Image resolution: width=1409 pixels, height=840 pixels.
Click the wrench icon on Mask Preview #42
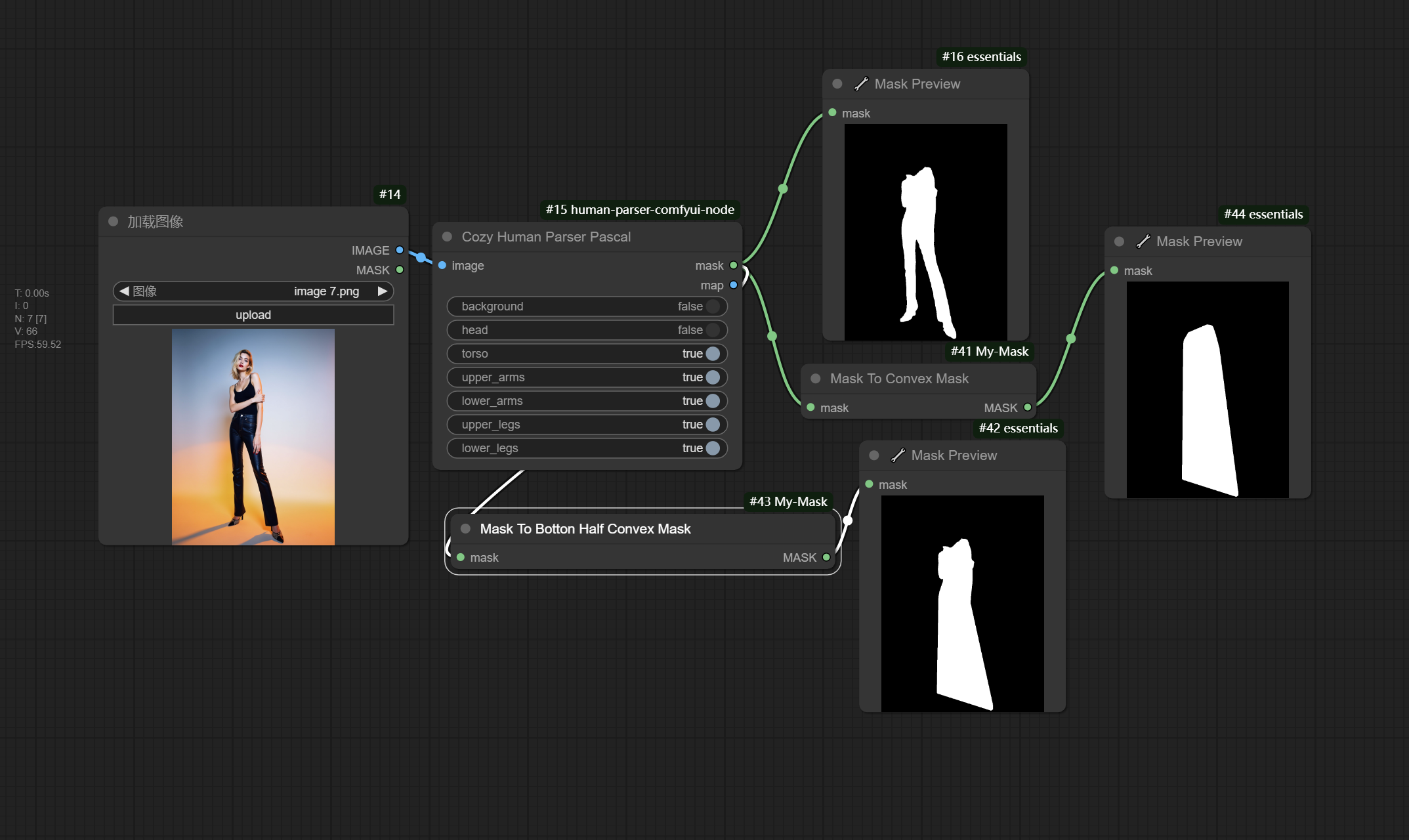point(898,455)
